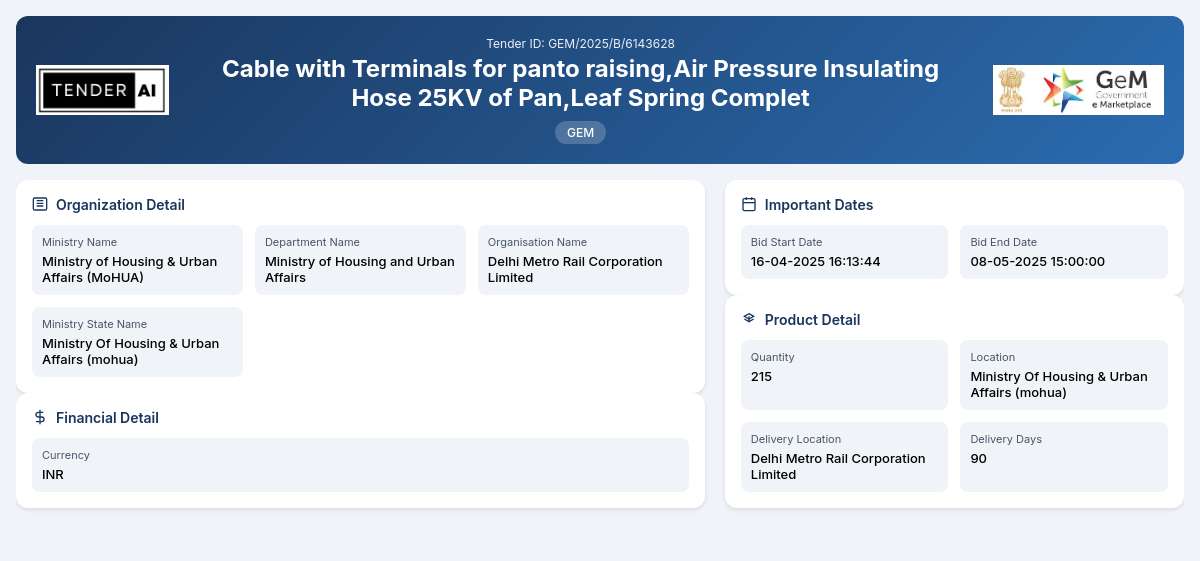
Task: Click the Quantity 215 card
Action: [844, 375]
